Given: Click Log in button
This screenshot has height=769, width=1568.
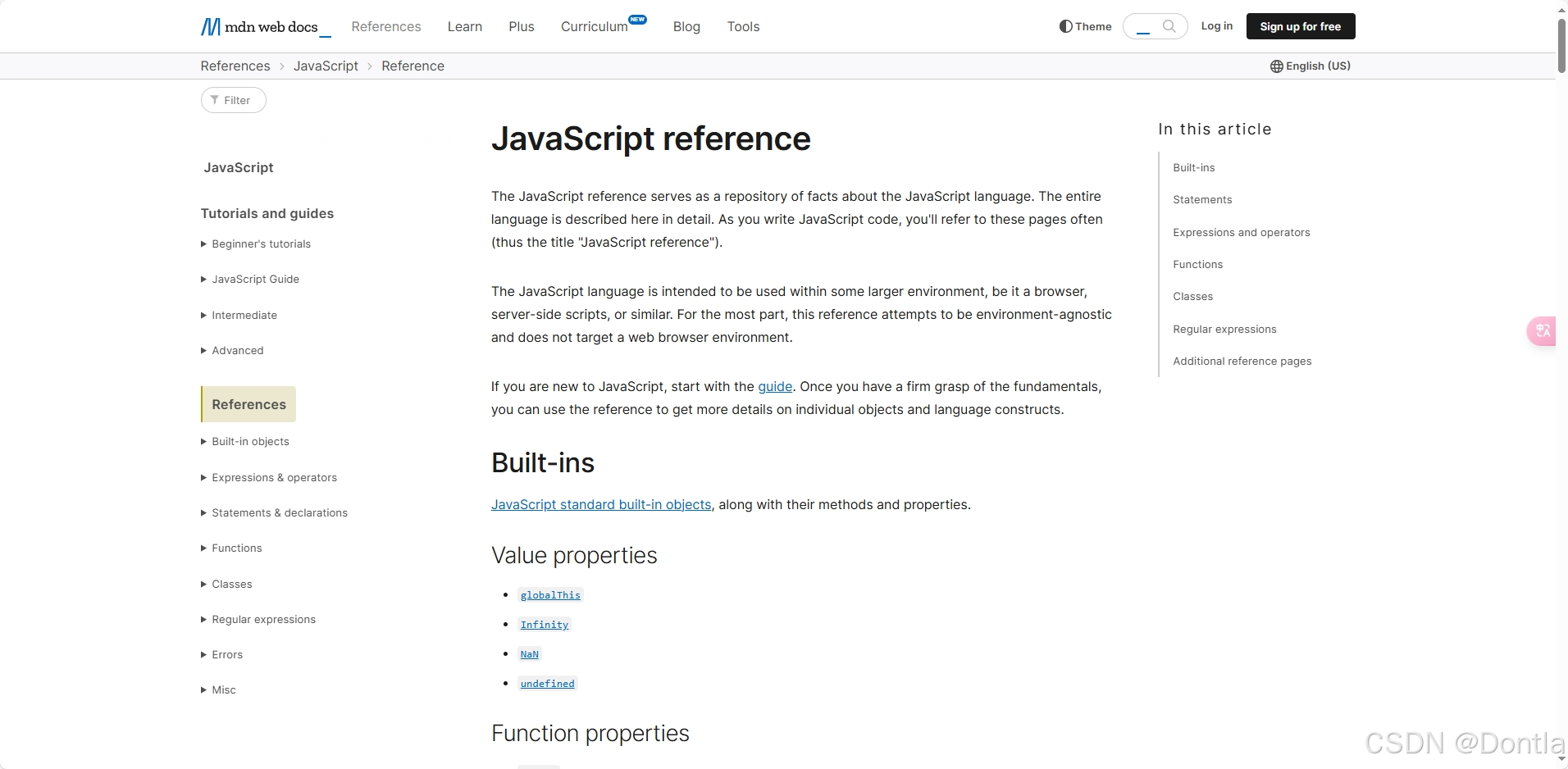Looking at the screenshot, I should coord(1217,26).
